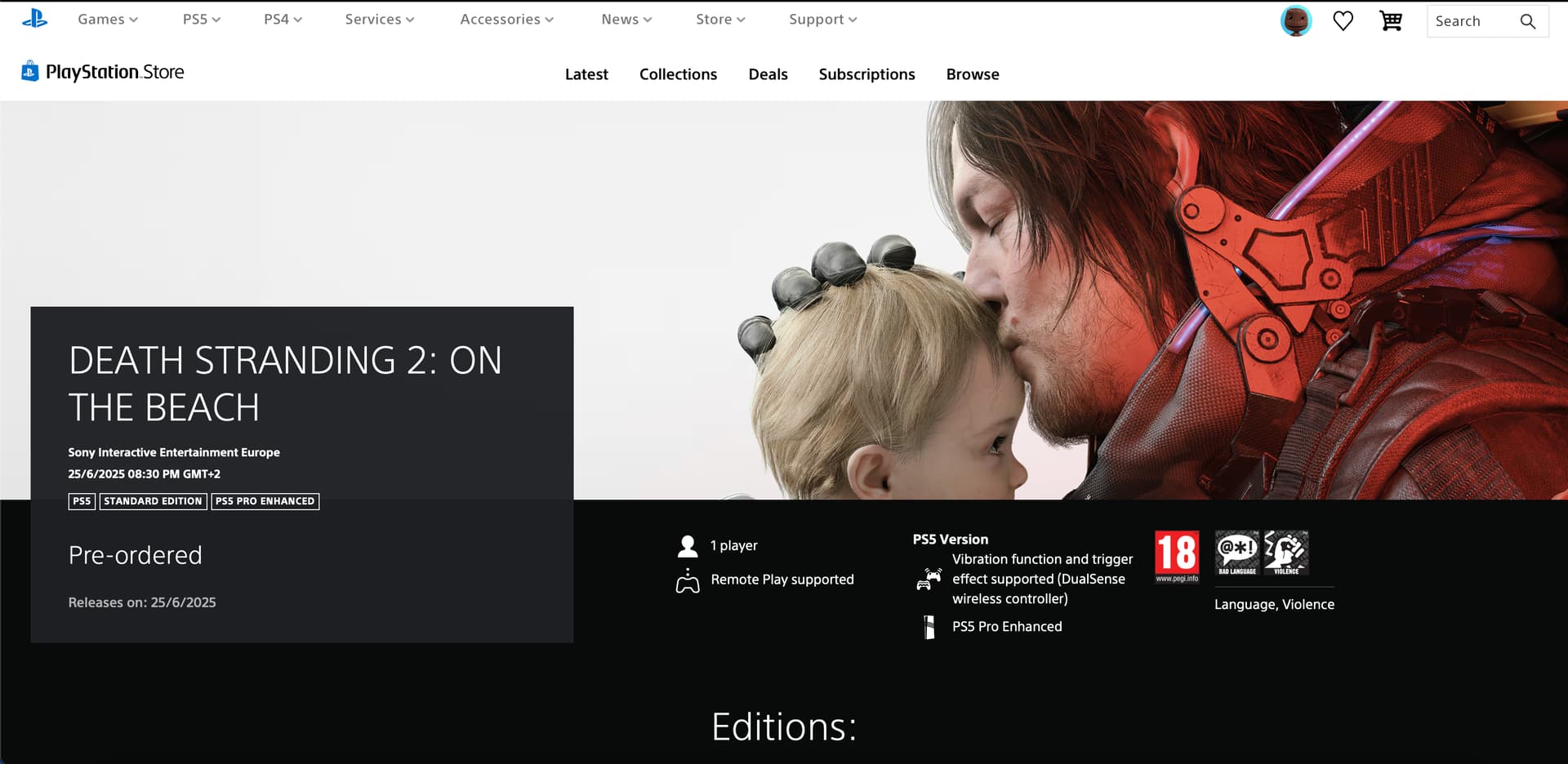Click Sony Interactive Entertainment Europe publisher name
Screen dimensions: 1568x764
click(x=174, y=452)
